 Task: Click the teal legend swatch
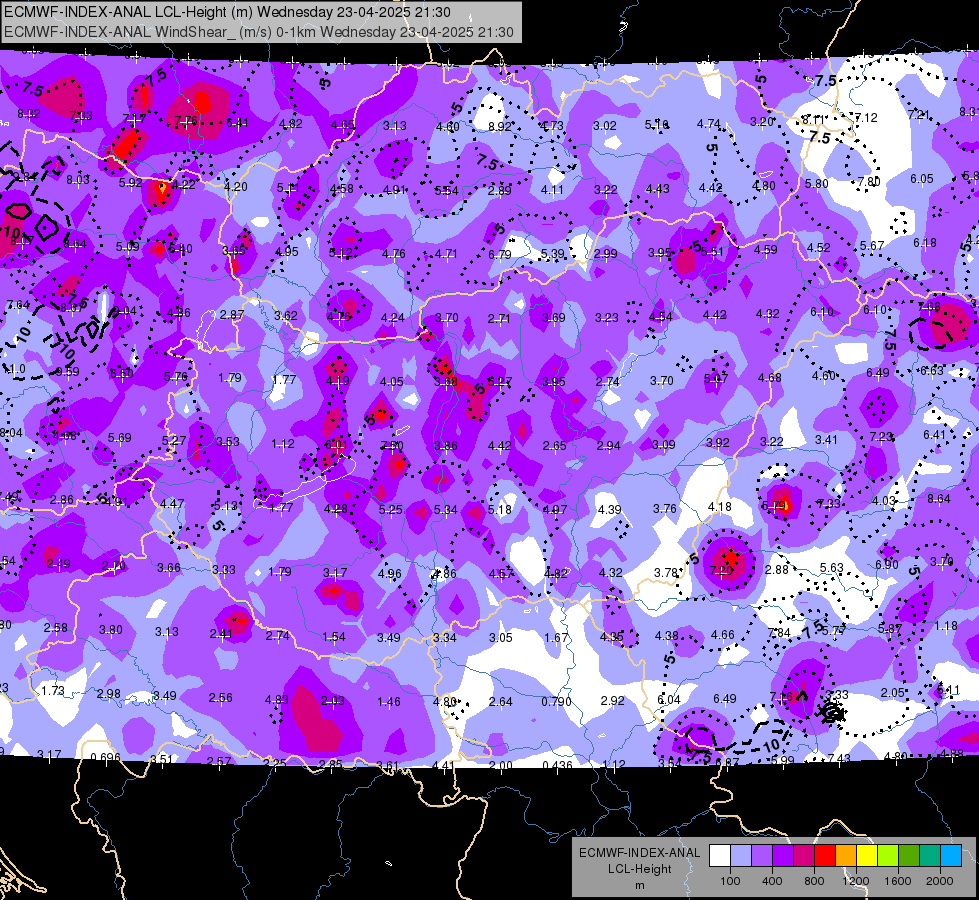point(930,856)
